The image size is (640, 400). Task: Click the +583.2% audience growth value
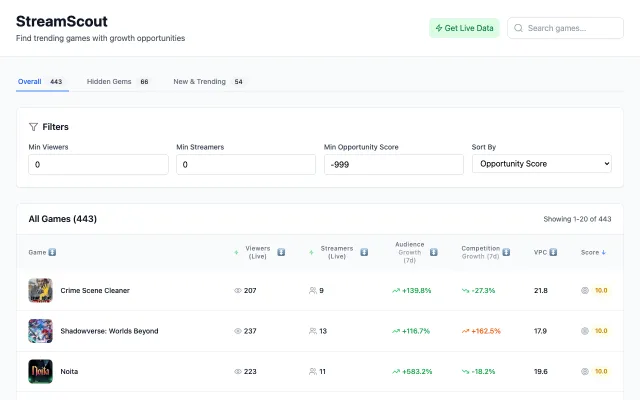(417, 371)
